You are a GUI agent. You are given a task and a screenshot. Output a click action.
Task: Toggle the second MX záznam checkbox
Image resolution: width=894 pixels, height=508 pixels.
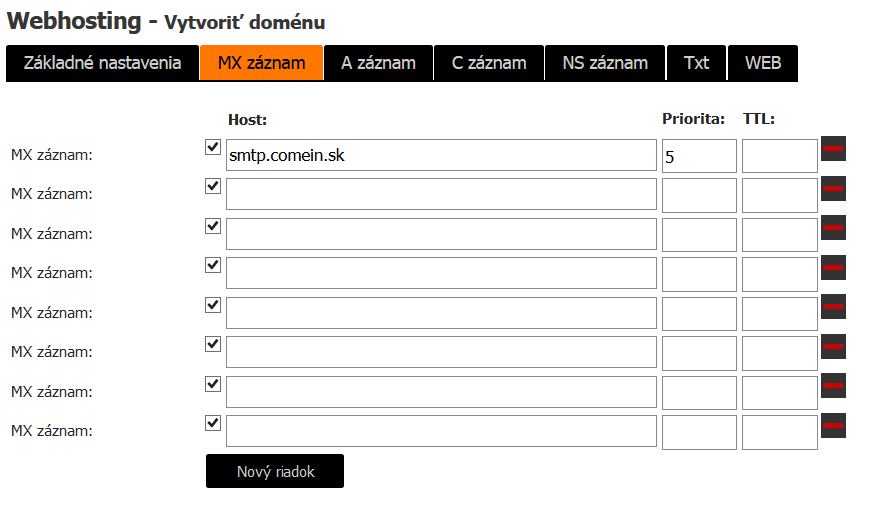213,186
